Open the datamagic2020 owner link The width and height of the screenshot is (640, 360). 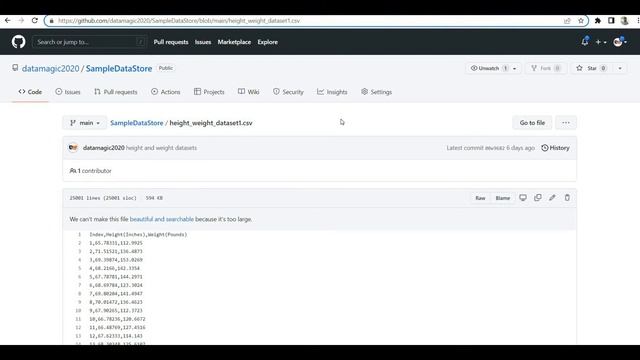click(x=51, y=69)
